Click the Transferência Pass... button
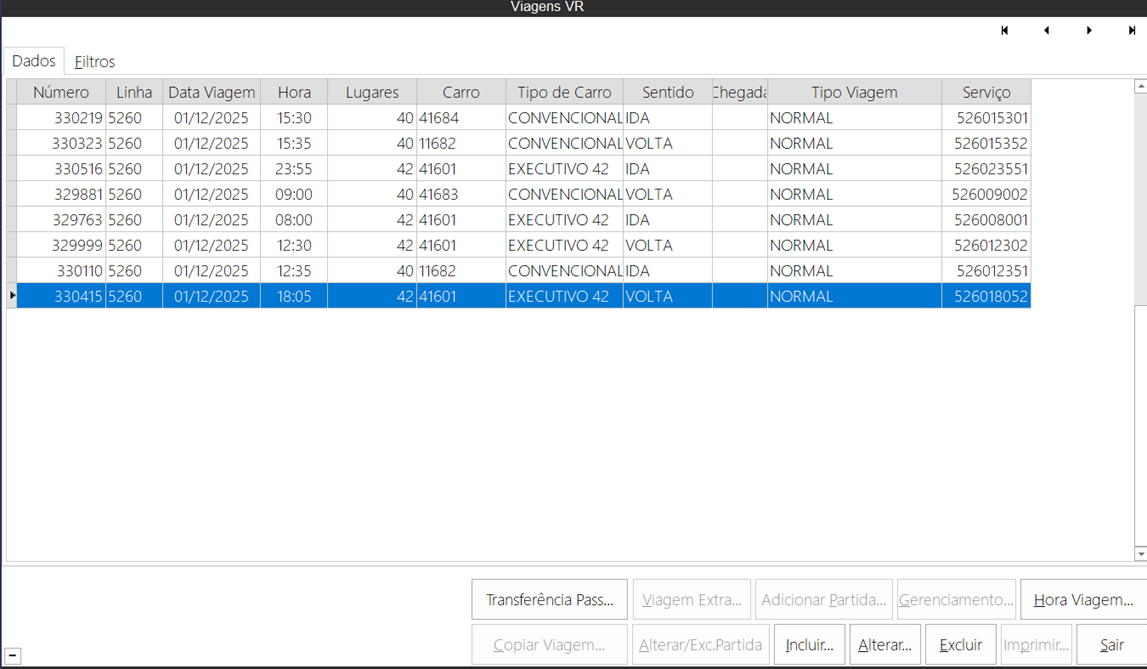This screenshot has height=669, width=1147. pyautogui.click(x=549, y=600)
